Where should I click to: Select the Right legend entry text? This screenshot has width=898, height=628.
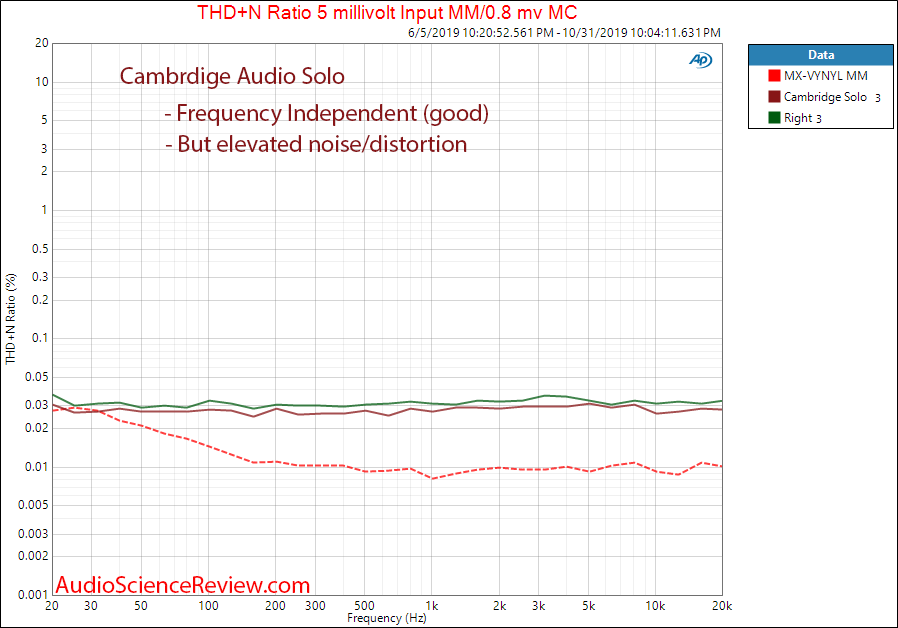click(x=798, y=119)
